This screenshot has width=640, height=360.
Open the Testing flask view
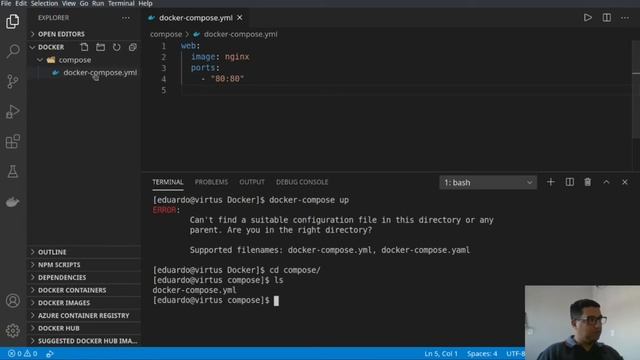13,171
